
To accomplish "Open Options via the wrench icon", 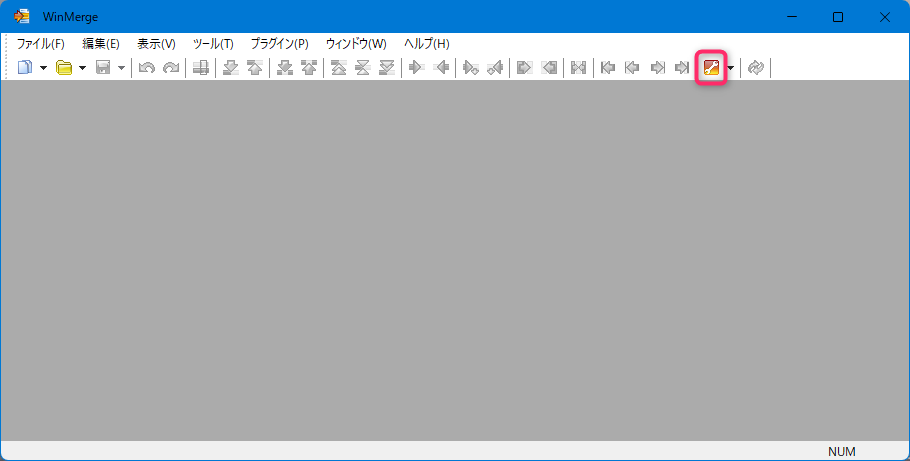I will (x=712, y=68).
